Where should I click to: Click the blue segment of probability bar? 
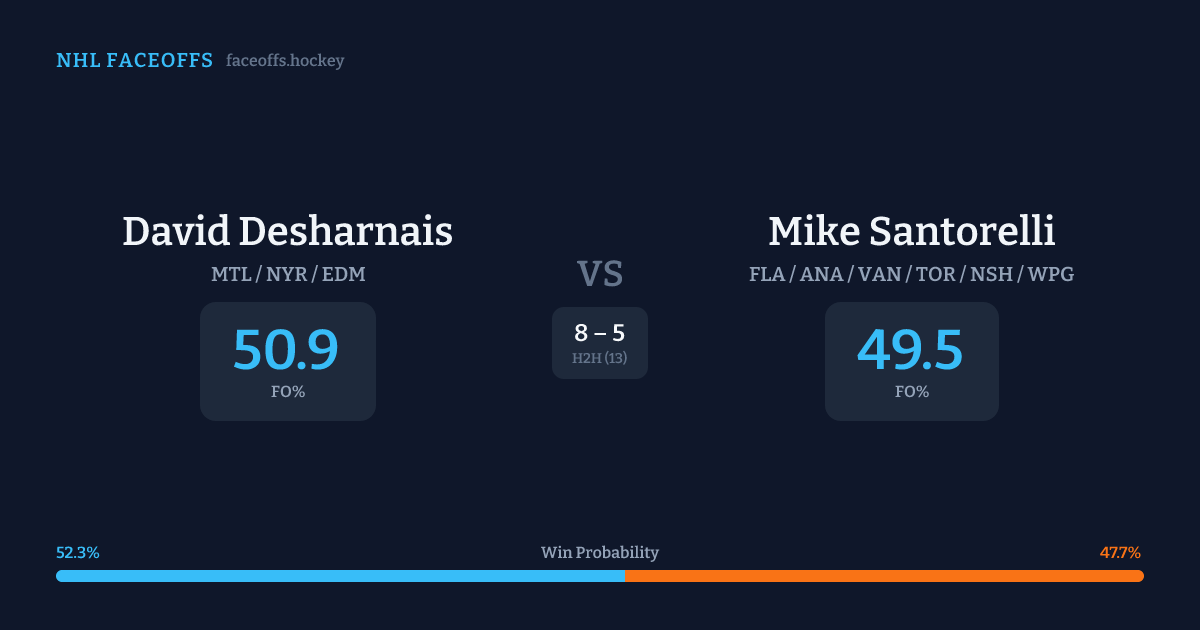click(340, 576)
